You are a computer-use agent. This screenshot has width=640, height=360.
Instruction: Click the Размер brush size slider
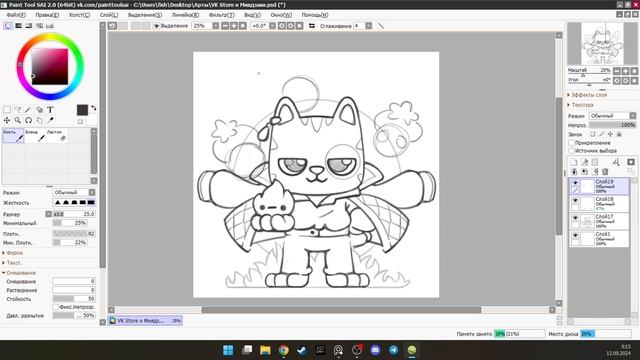pyautogui.click(x=74, y=214)
